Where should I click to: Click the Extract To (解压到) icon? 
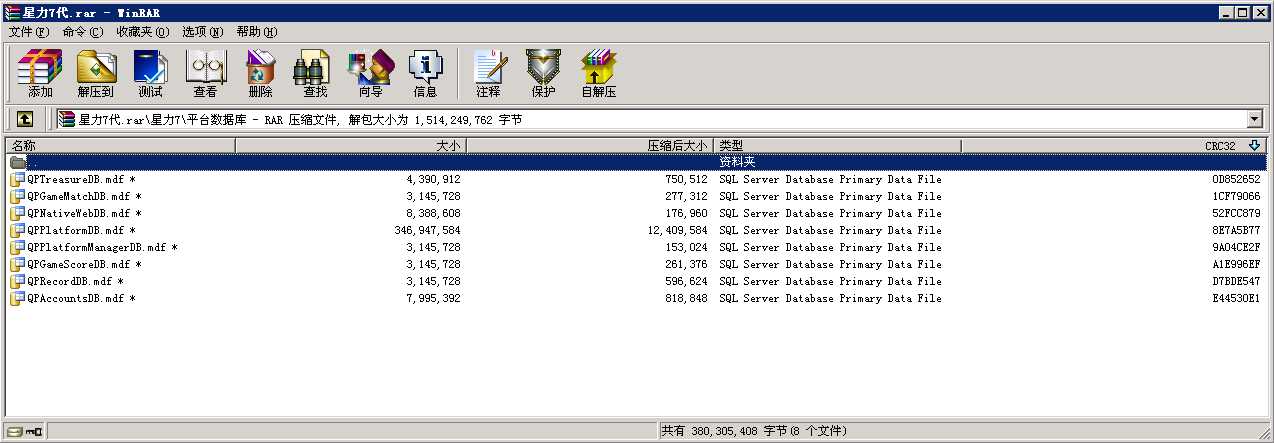click(96, 74)
